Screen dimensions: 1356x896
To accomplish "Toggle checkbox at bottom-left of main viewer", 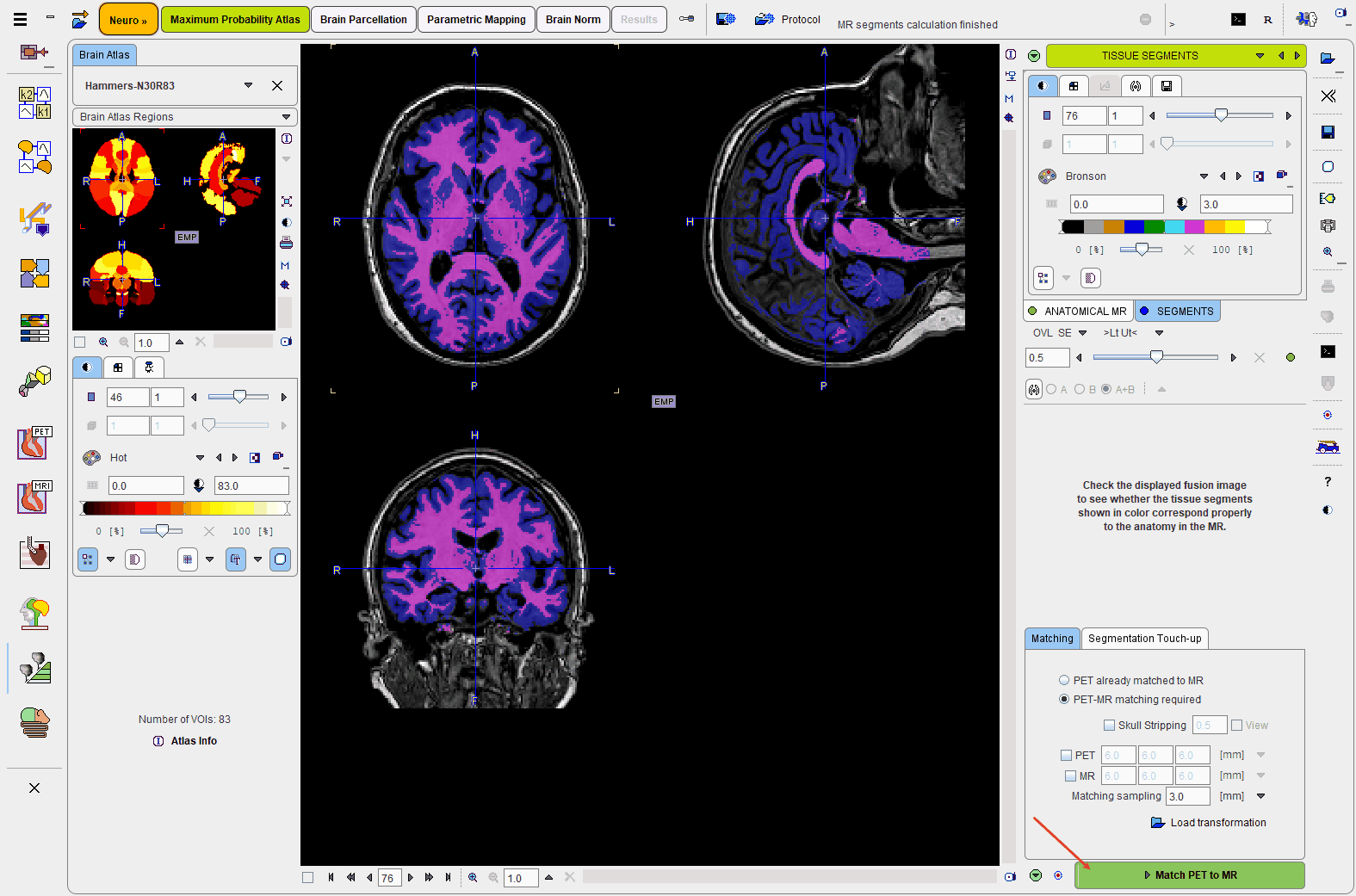I will (x=307, y=877).
